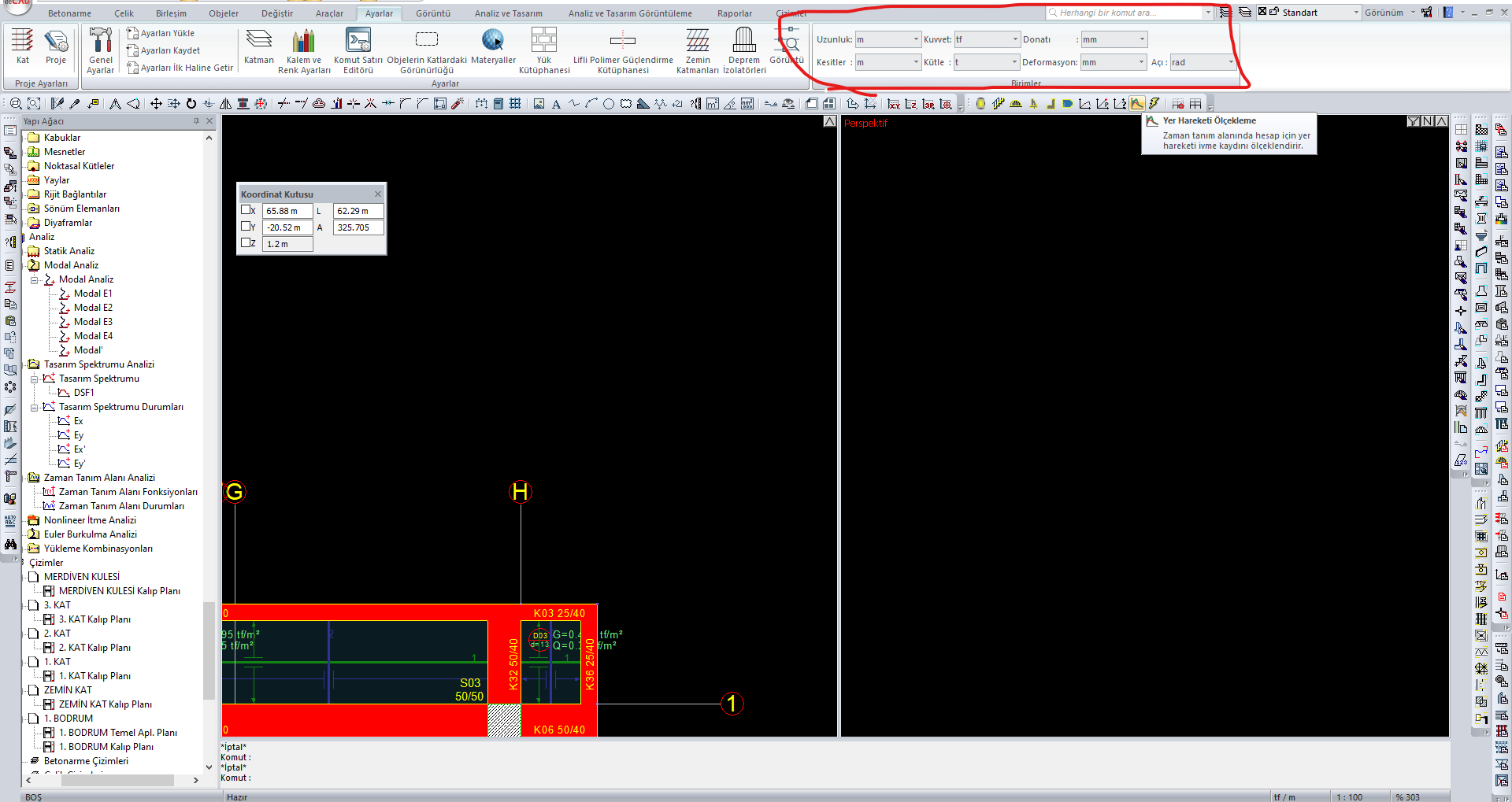Click the command search input field
Screen dimensions: 1512x802
pos(1126,13)
